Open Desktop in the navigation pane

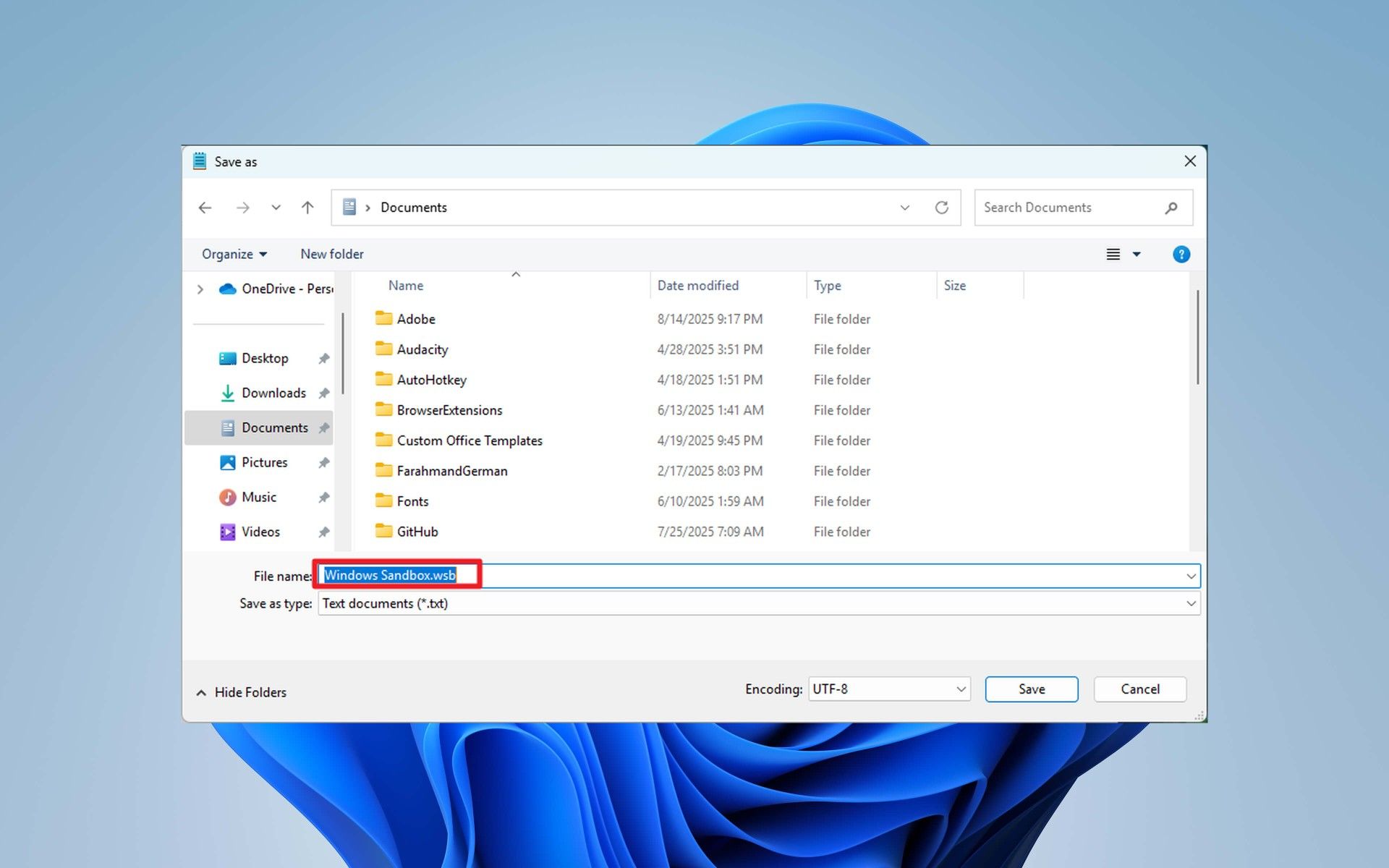[265, 358]
